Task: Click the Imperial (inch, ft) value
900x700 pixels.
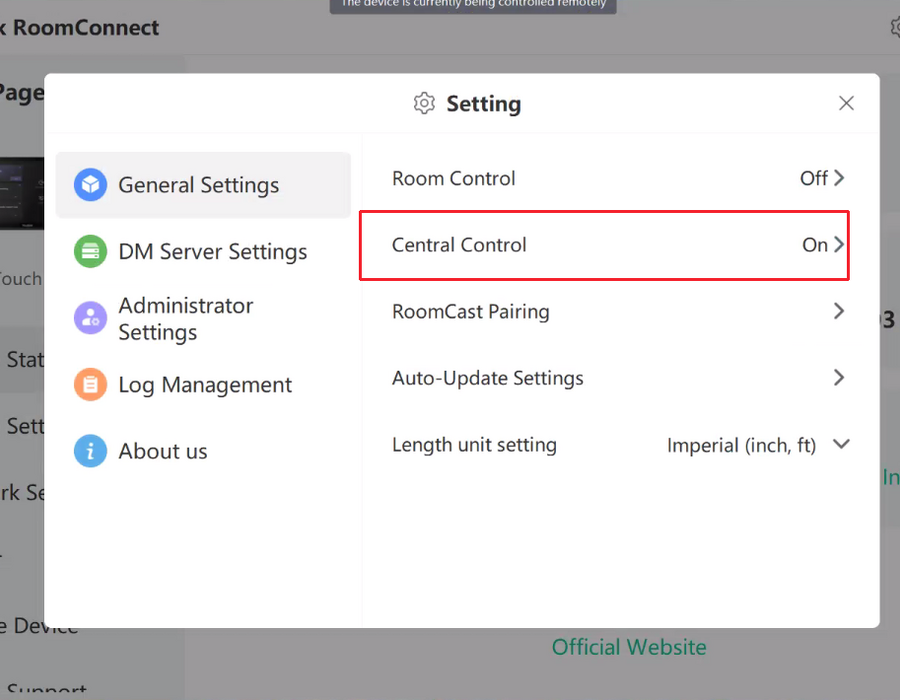Action: (x=741, y=445)
